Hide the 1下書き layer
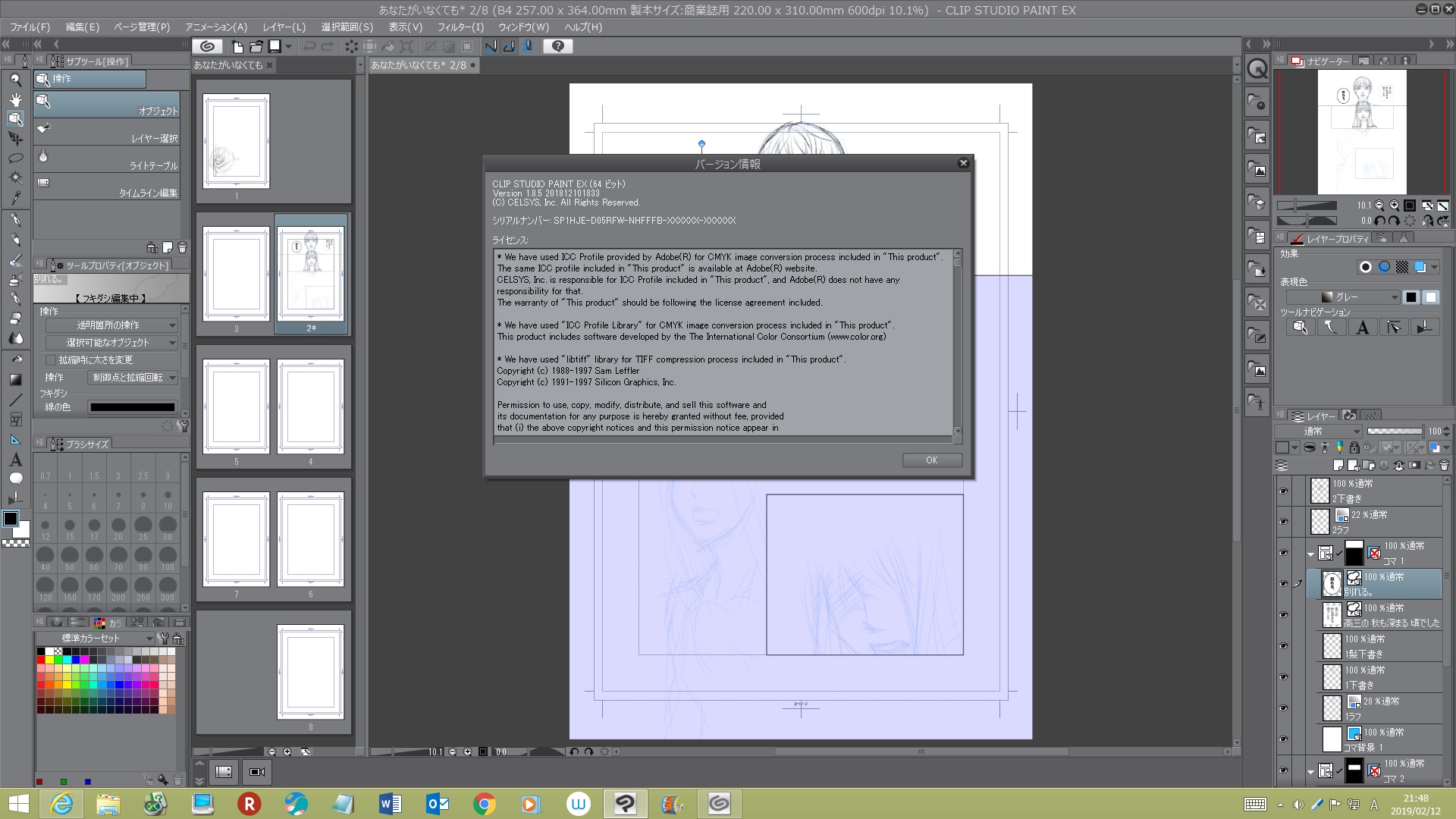Viewport: 1456px width, 819px height. click(1283, 677)
